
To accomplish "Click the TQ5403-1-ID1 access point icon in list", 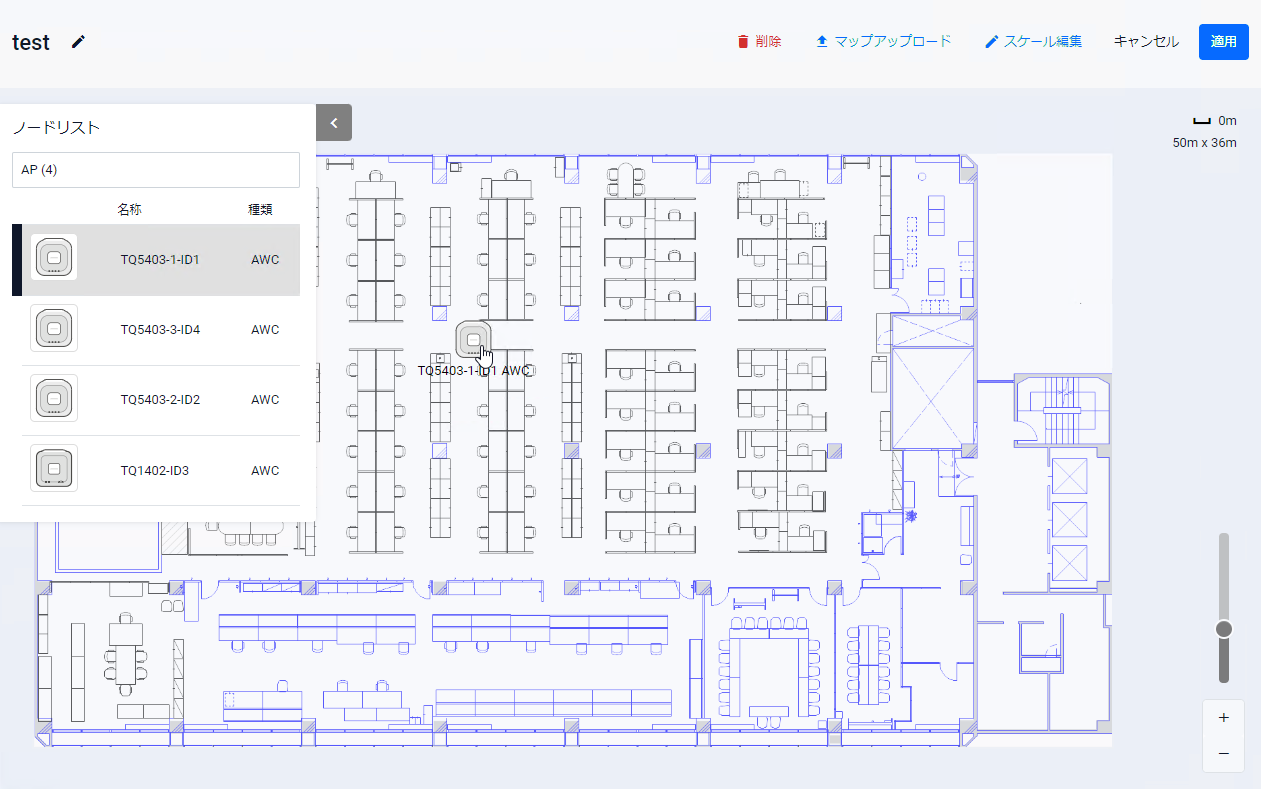I will click(54, 259).
